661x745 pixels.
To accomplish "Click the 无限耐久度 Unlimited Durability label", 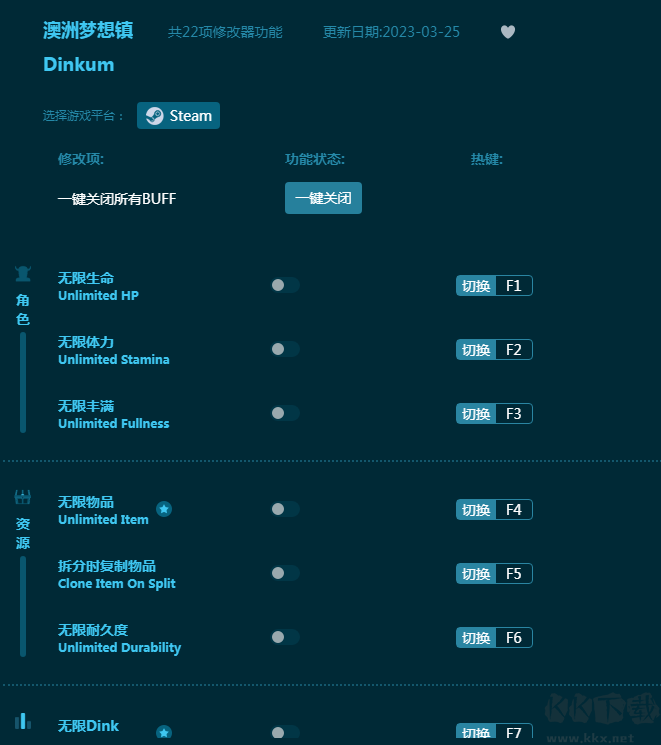I will [119, 639].
